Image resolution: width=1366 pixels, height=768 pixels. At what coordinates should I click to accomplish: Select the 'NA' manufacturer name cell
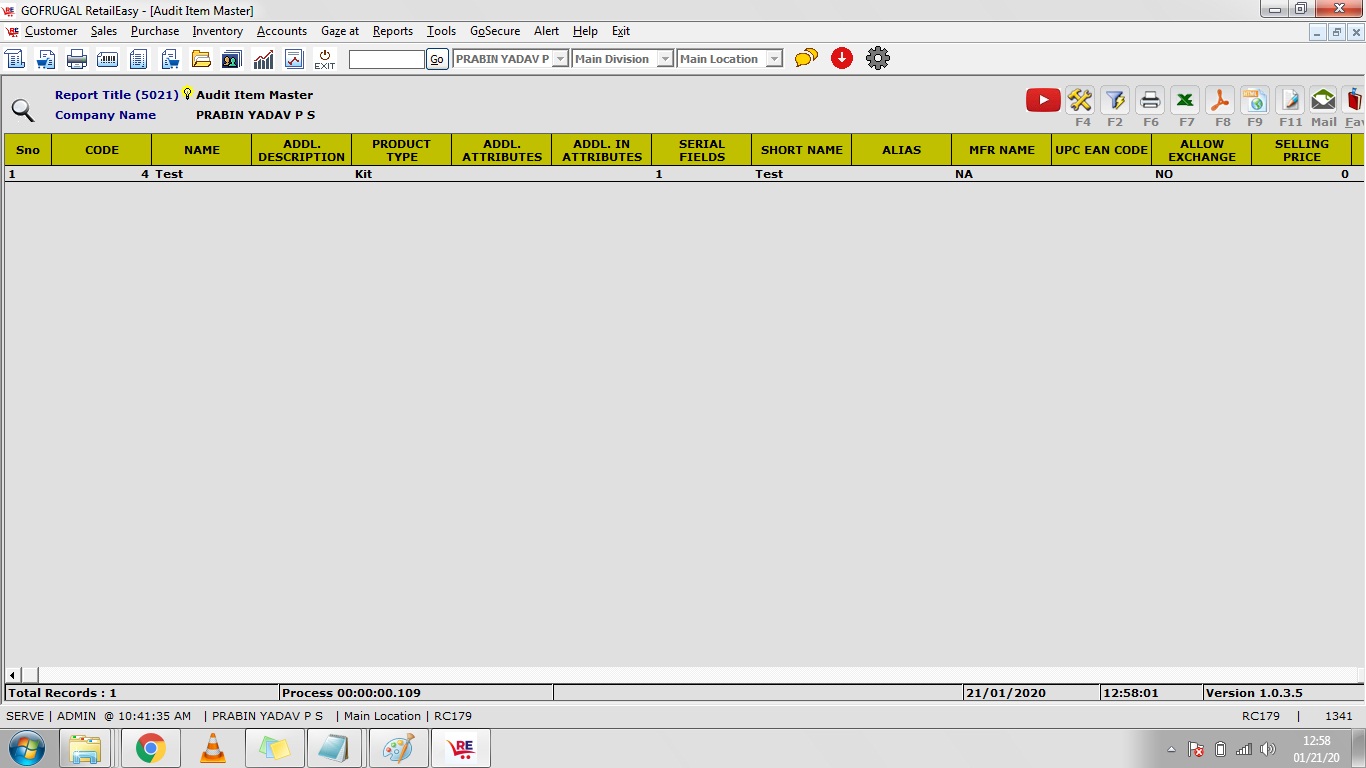[x=1002, y=174]
